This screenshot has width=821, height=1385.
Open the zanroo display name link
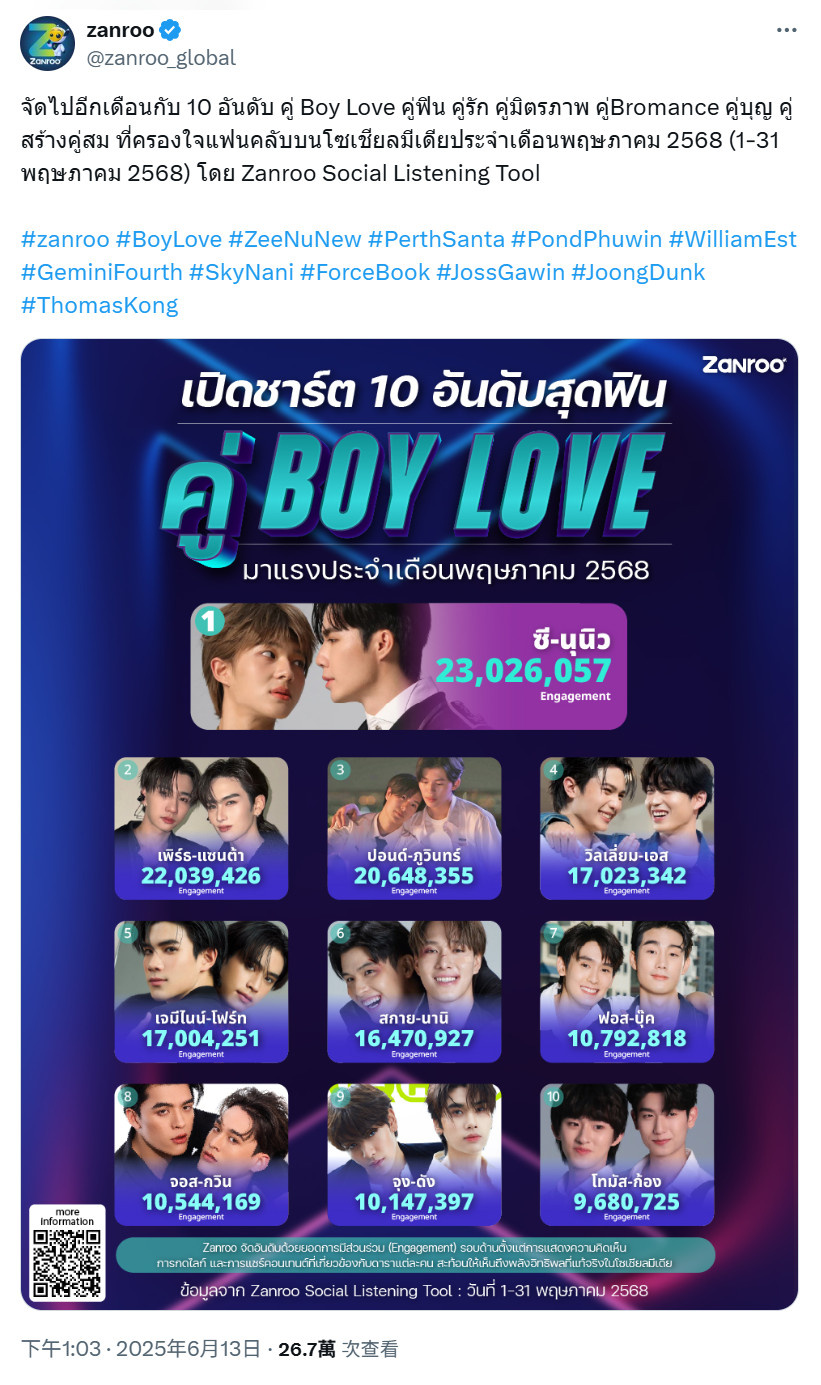(x=120, y=31)
